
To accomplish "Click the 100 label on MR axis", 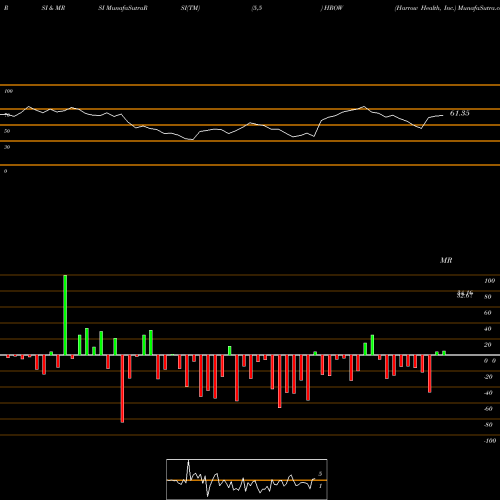I will click(x=489, y=281).
